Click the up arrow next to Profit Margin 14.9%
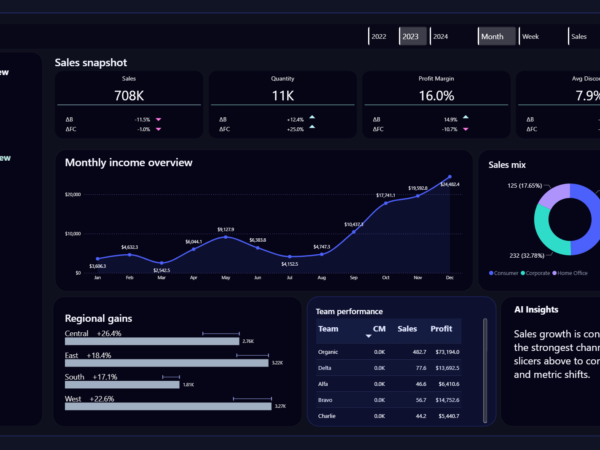This screenshot has width=600, height=450. pos(466,117)
